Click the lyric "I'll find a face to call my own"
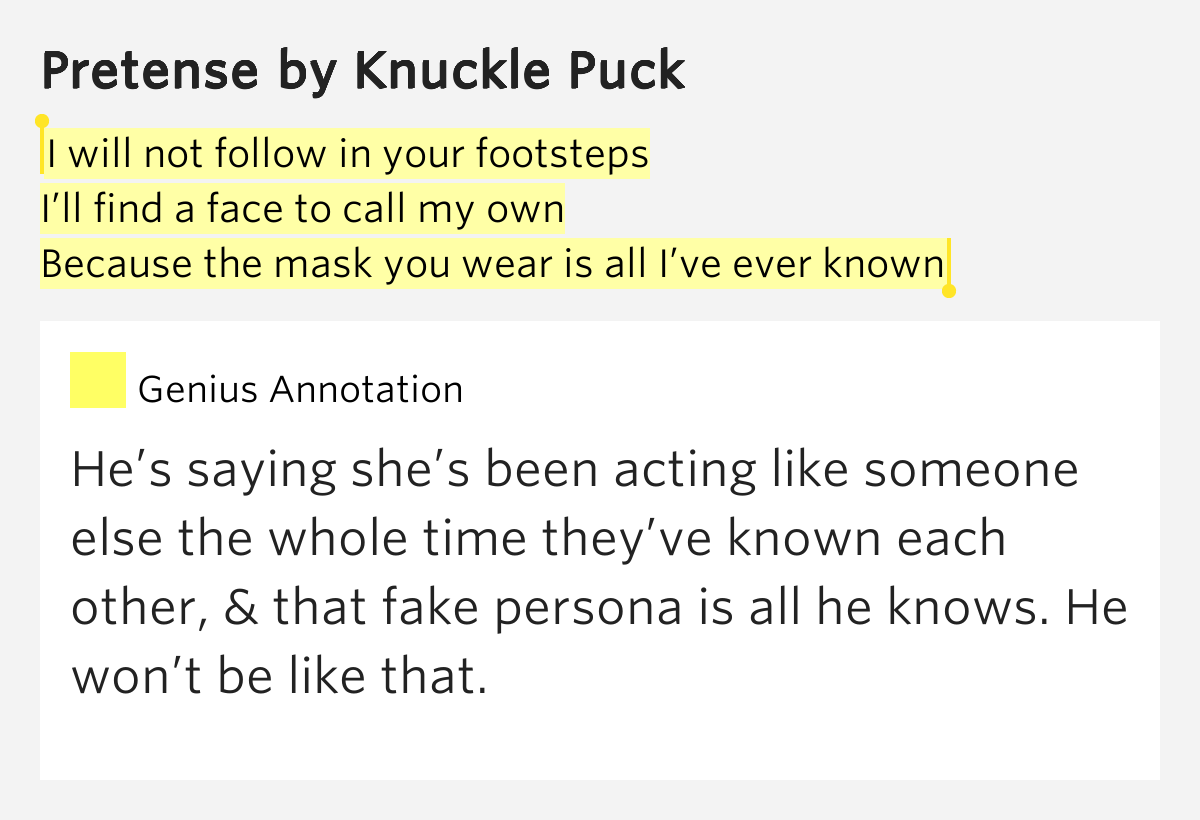This screenshot has height=820, width=1200. 303,210
